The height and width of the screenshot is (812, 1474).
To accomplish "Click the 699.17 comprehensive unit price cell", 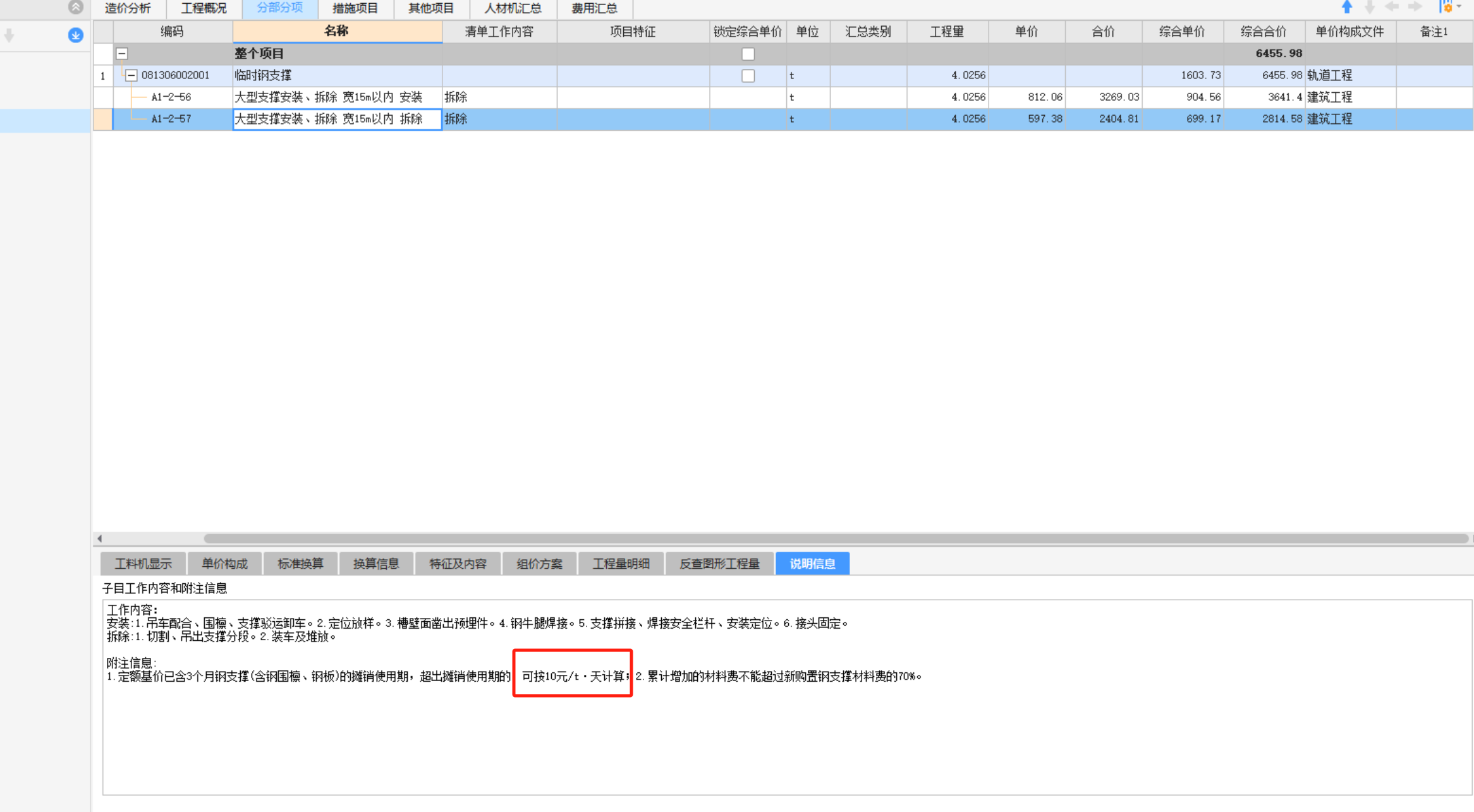I will pos(1183,119).
